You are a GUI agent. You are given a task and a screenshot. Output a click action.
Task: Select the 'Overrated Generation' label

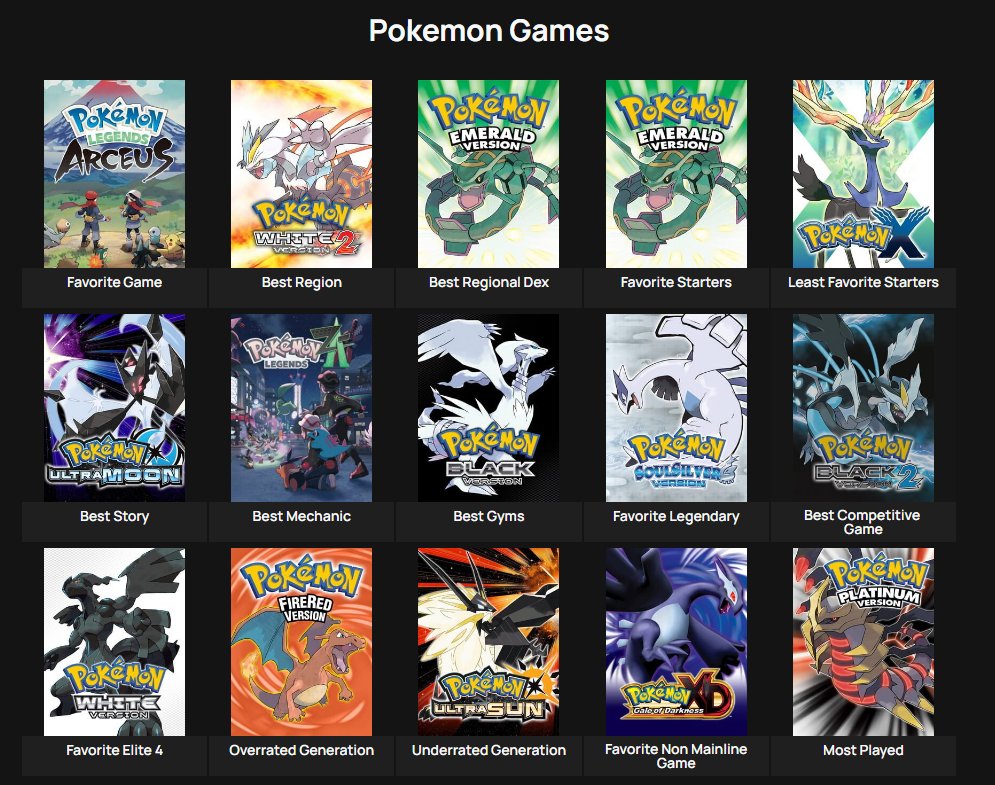[x=301, y=751]
